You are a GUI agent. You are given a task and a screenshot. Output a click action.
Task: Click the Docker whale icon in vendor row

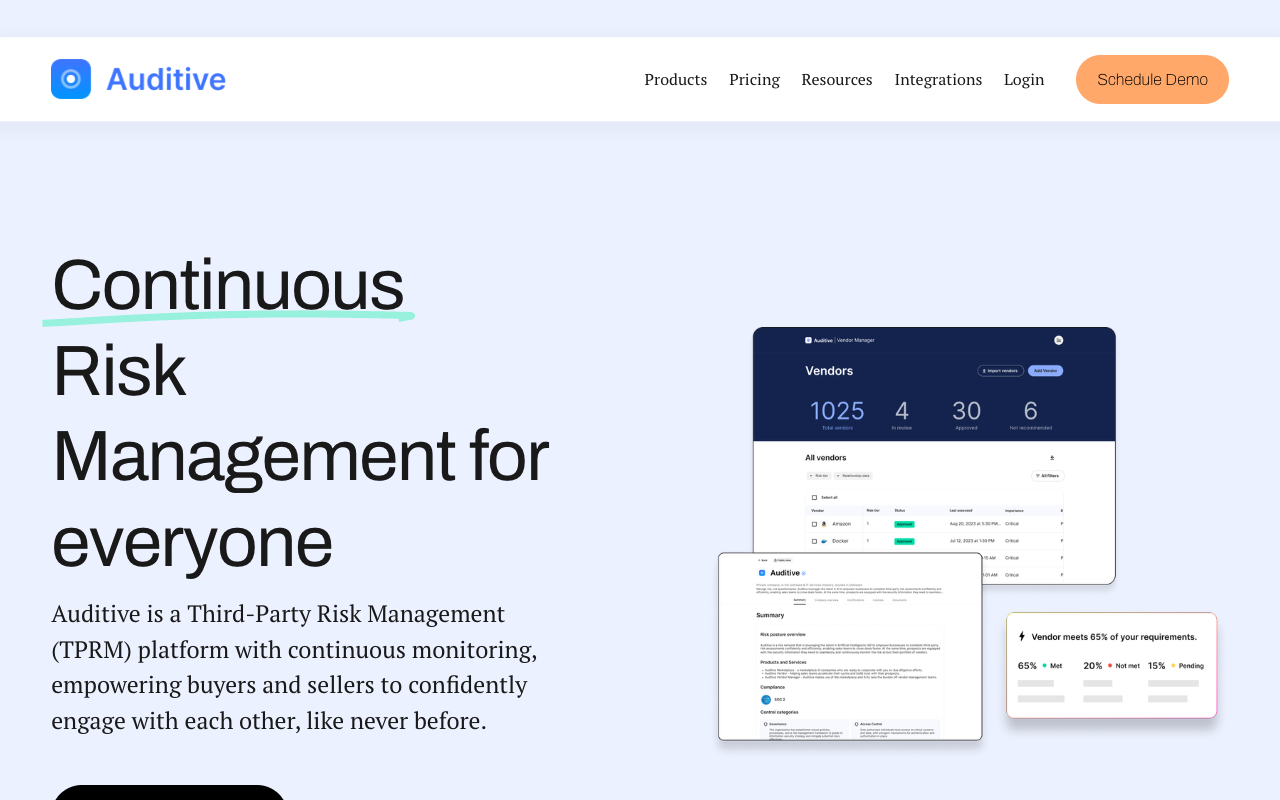(x=824, y=541)
